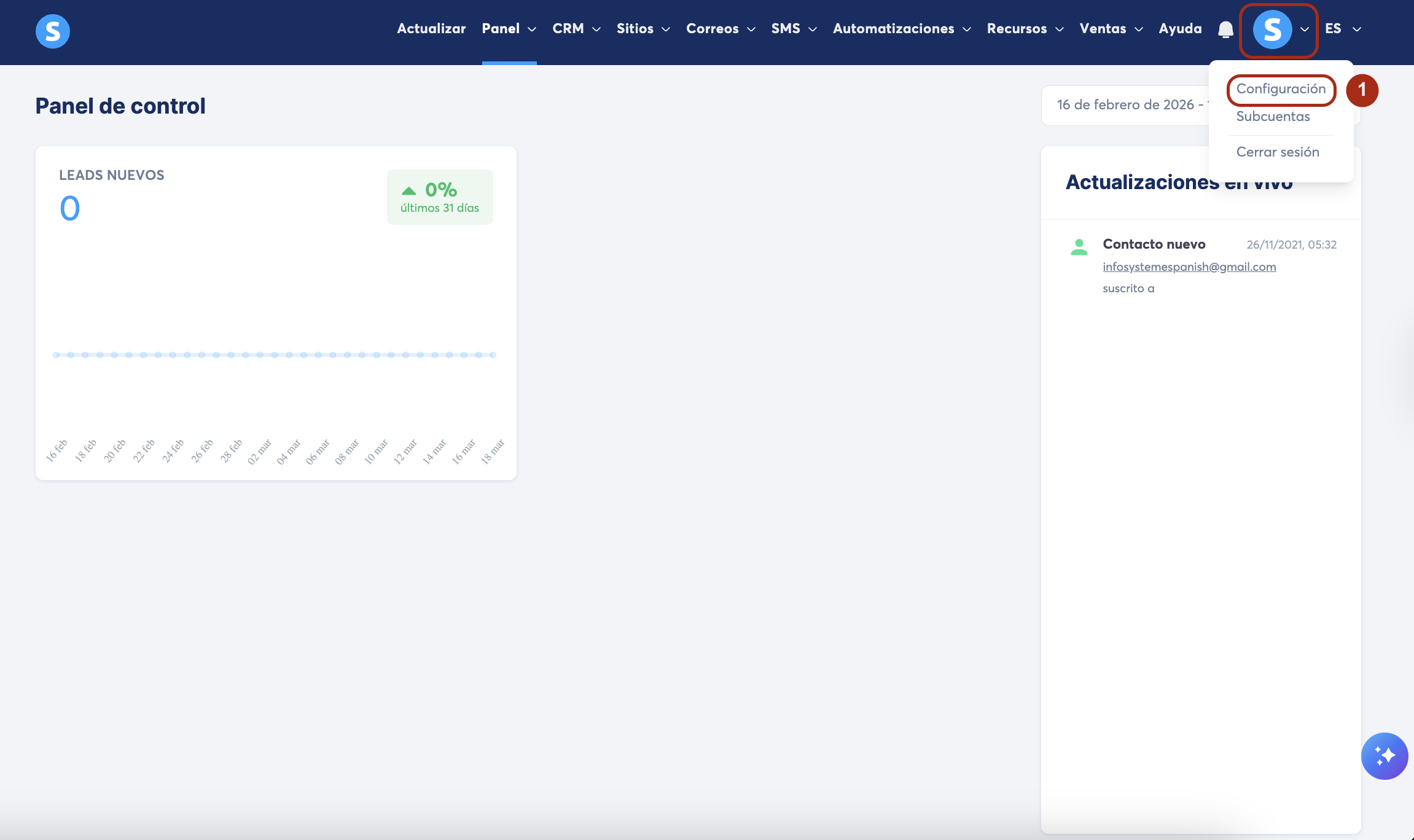Open the AI assistant sparkle button
This screenshot has width=1414, height=840.
click(x=1384, y=756)
